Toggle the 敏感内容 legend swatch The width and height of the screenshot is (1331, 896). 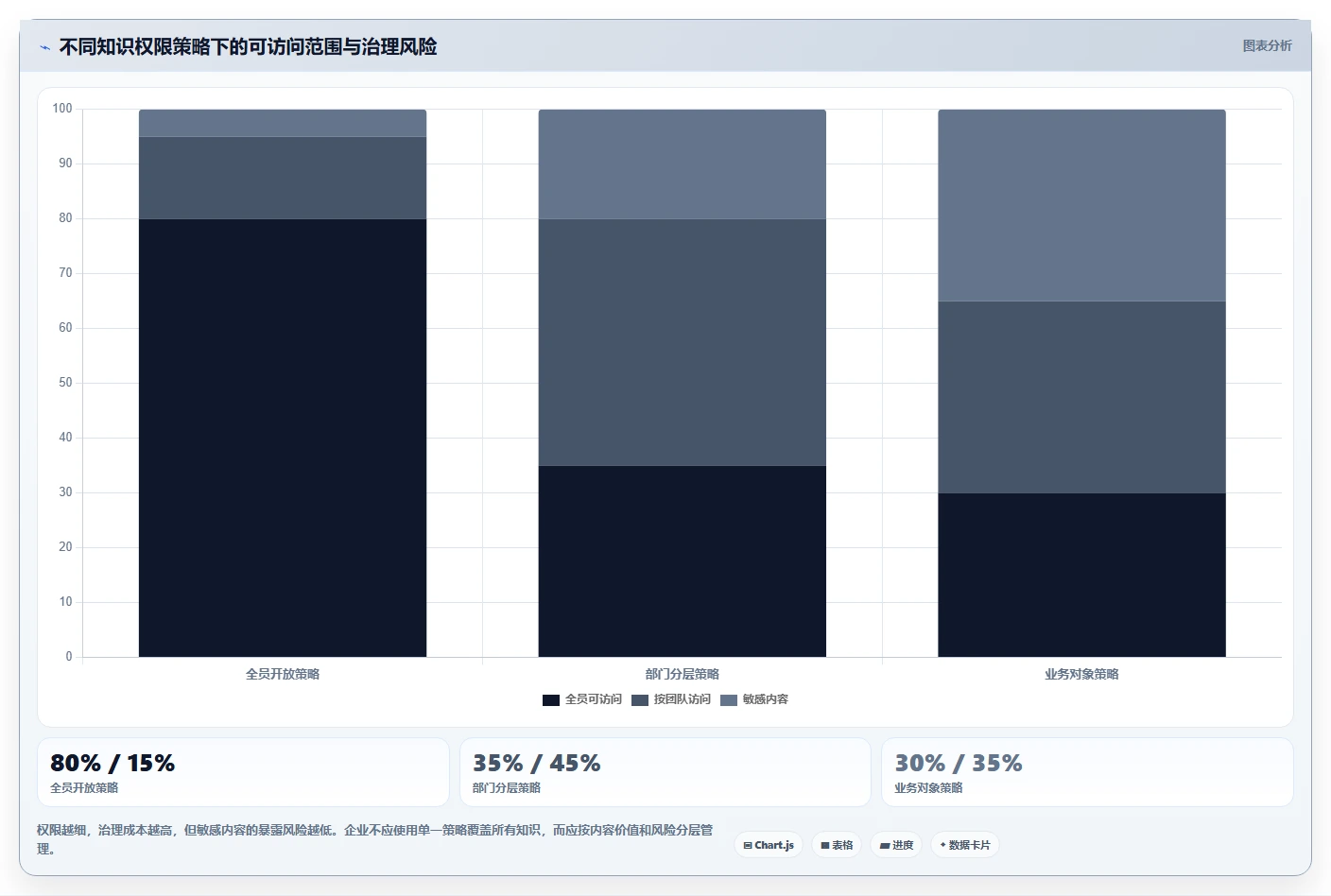729,700
